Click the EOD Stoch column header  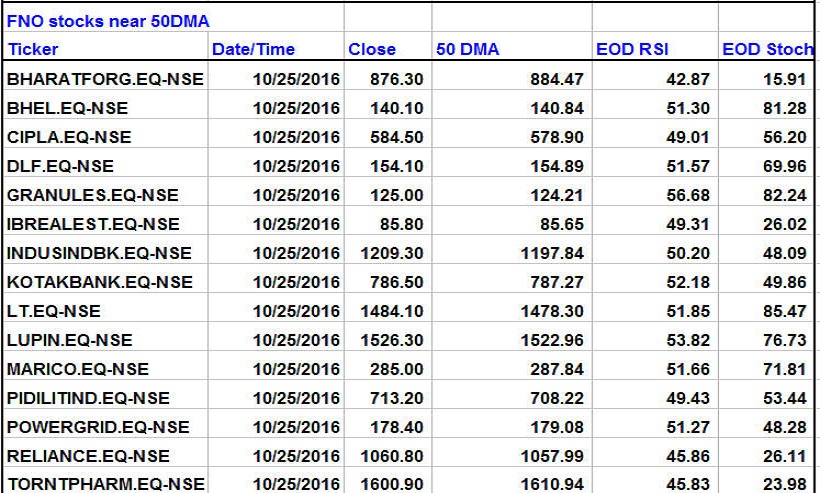(x=768, y=49)
